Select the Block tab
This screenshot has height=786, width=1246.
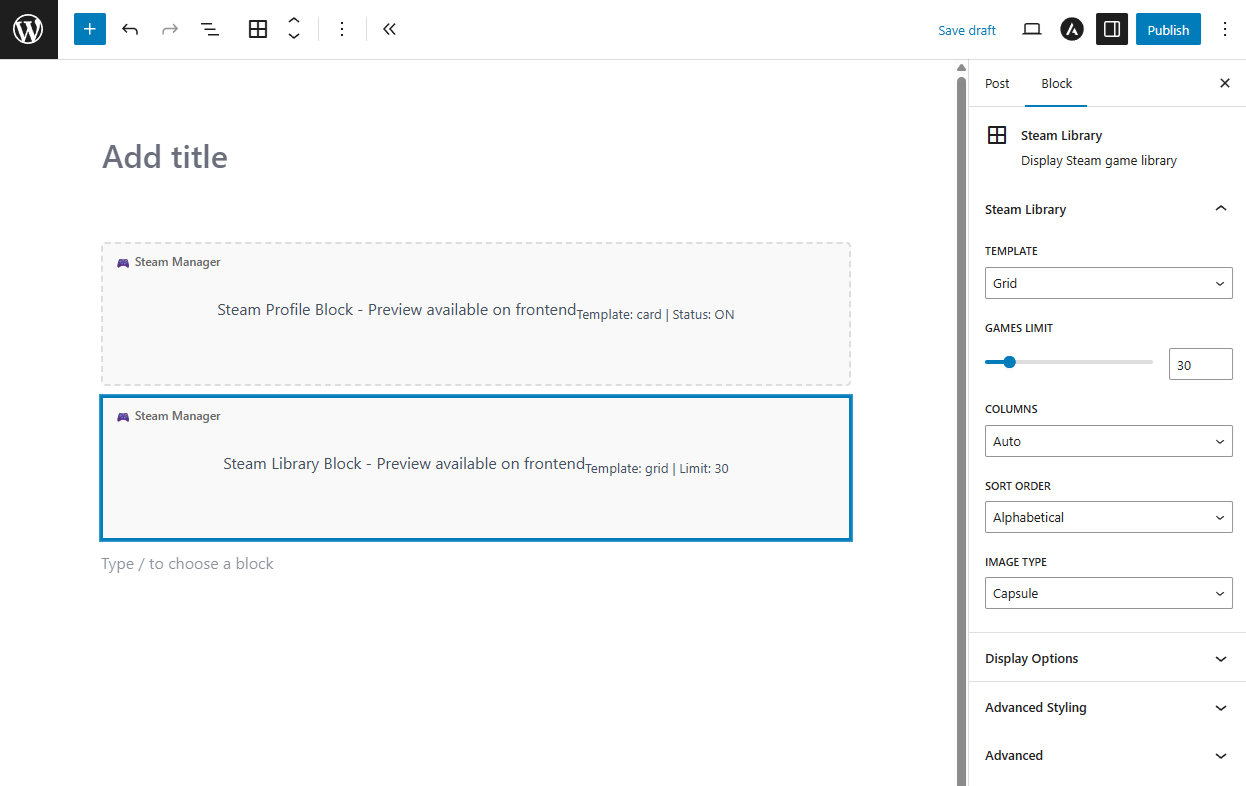tap(1056, 83)
